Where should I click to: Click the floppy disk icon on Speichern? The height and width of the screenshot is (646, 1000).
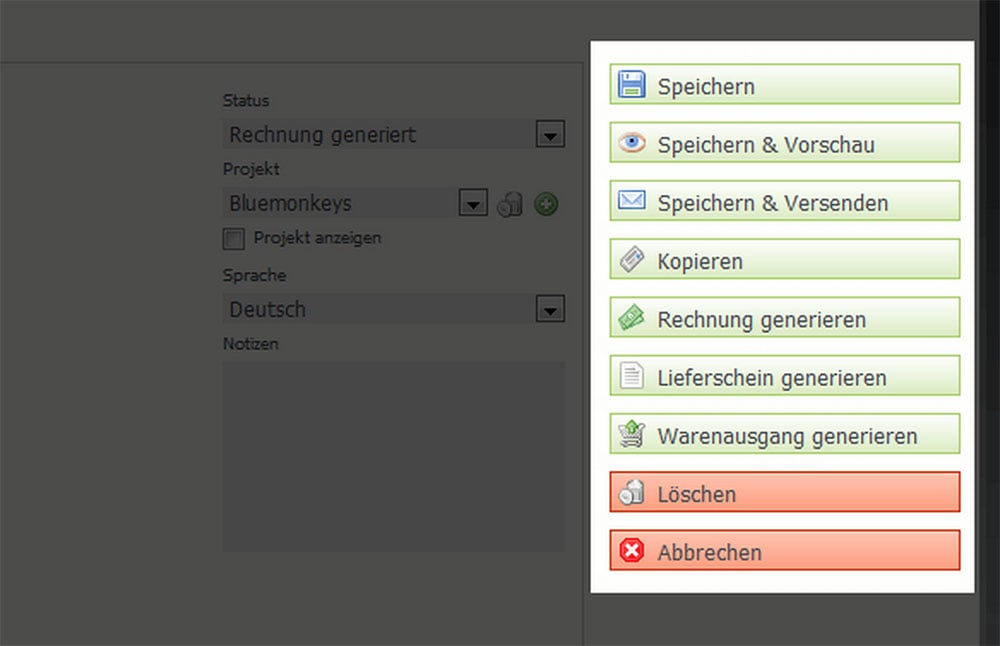click(x=631, y=84)
